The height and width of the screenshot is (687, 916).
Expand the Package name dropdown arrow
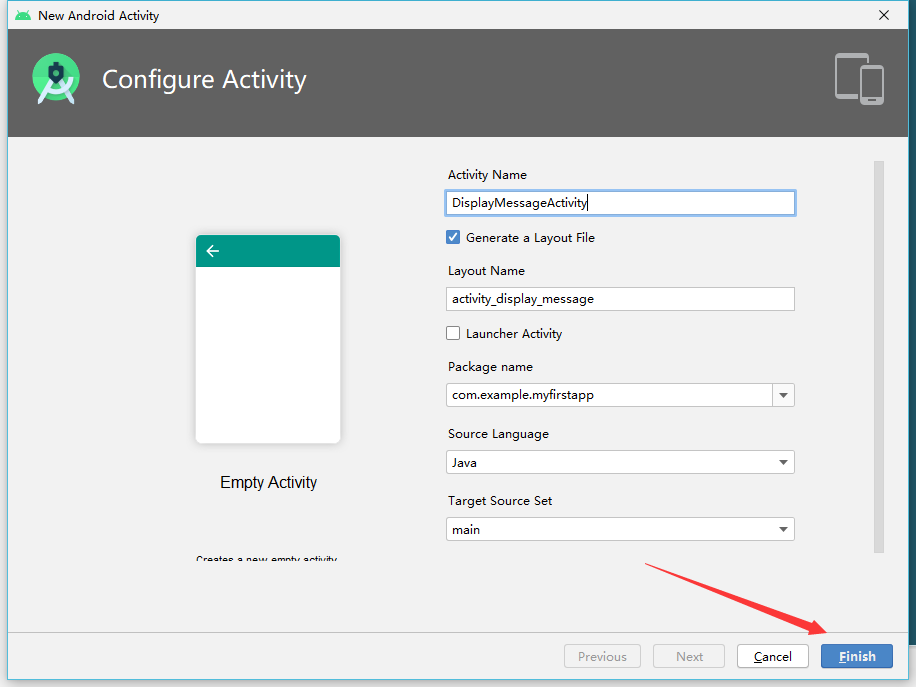tap(783, 395)
